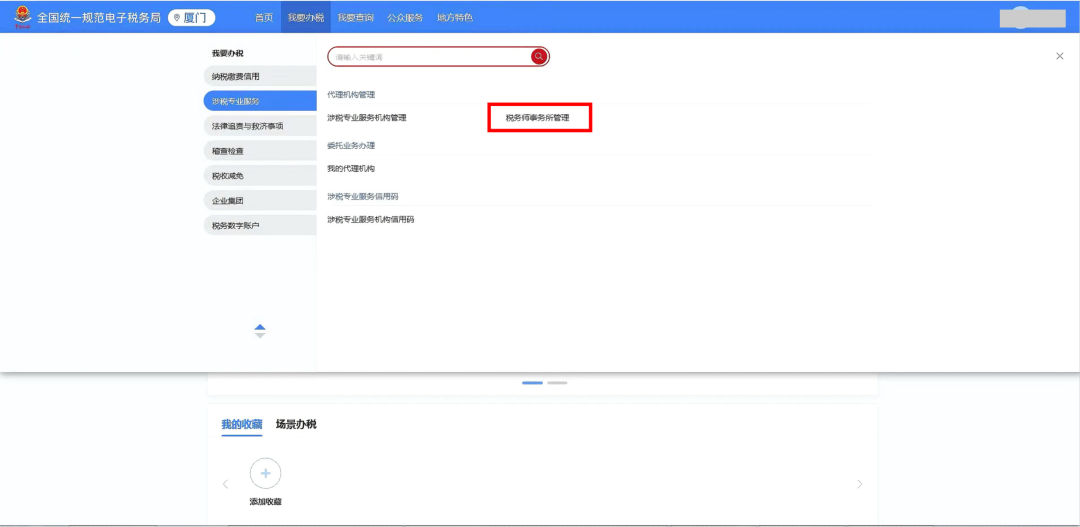The height and width of the screenshot is (527, 1080).
Task: Click the tax bureau emblem logo
Action: (23, 17)
